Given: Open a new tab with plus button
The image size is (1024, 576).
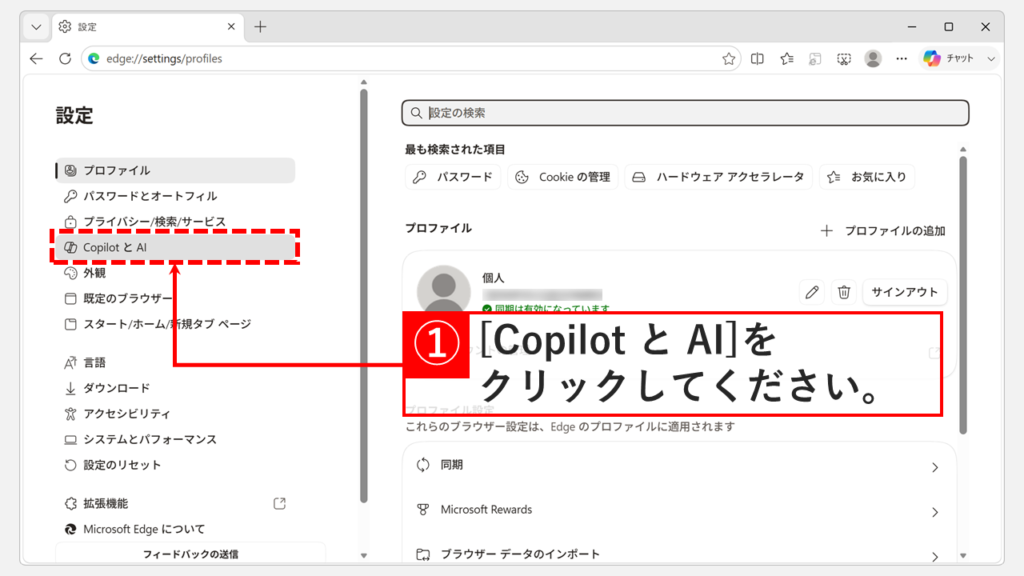Looking at the screenshot, I should point(261,27).
